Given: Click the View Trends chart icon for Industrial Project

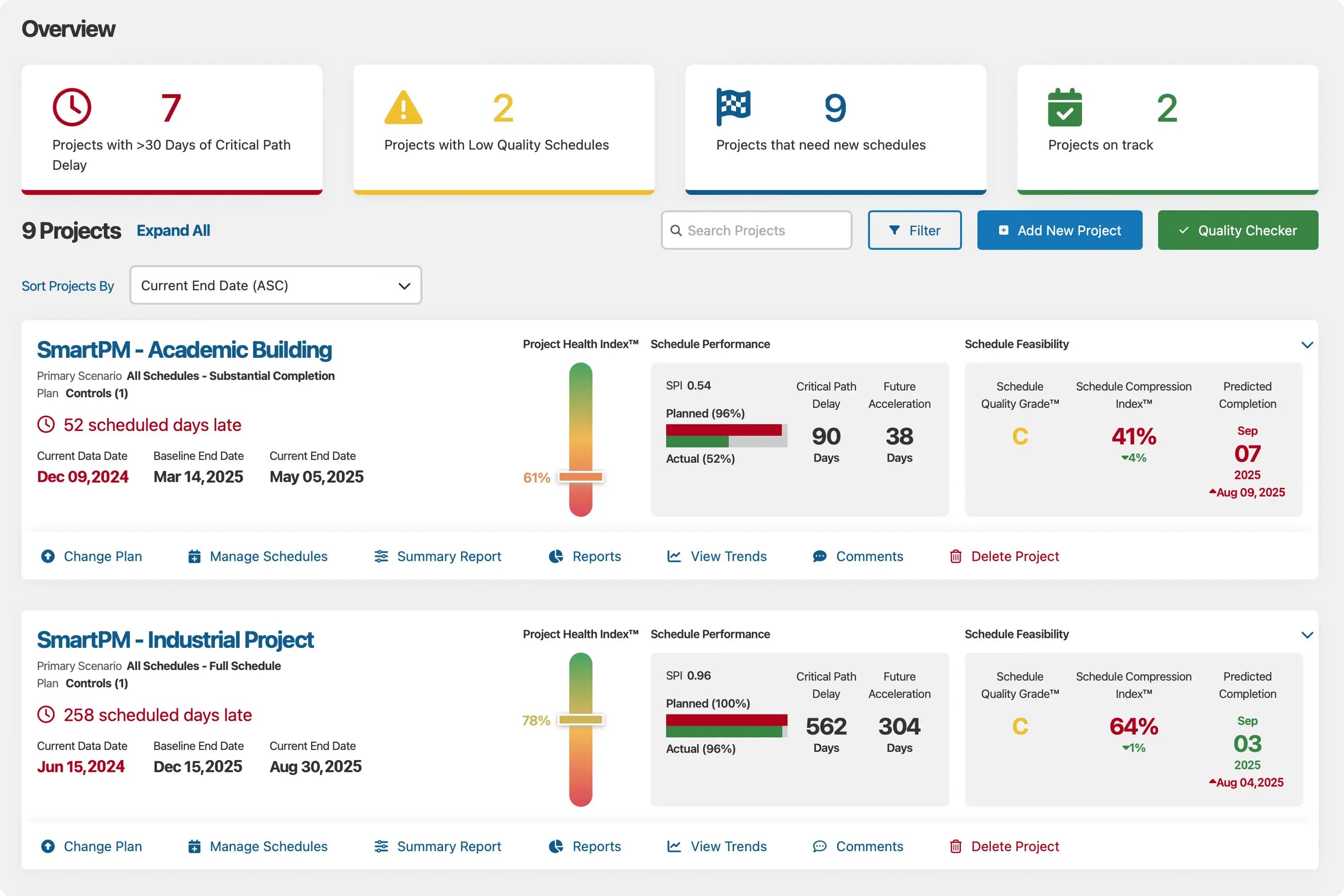Looking at the screenshot, I should pyautogui.click(x=674, y=846).
